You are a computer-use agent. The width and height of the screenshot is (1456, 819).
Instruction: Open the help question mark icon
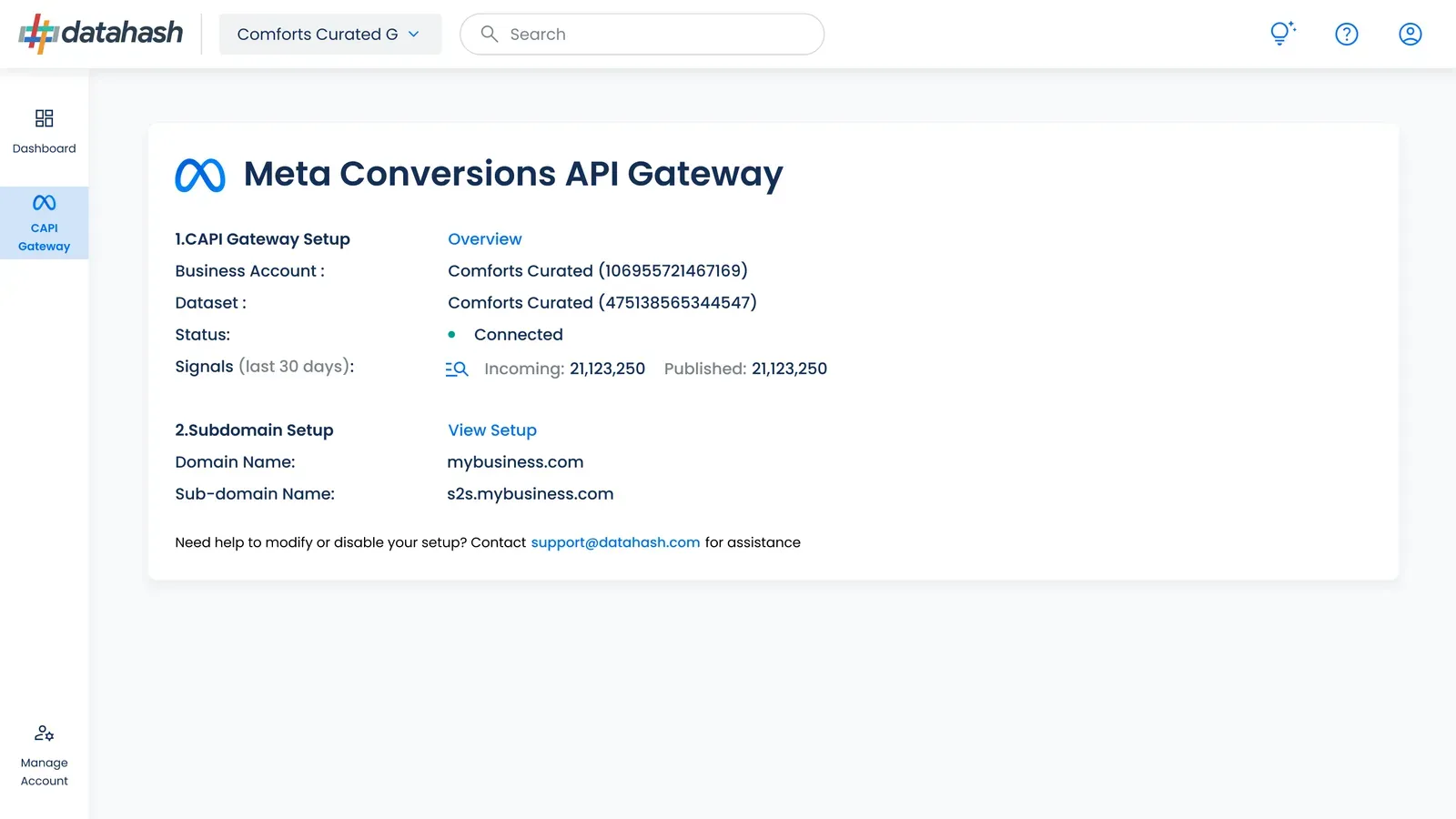pyautogui.click(x=1347, y=34)
